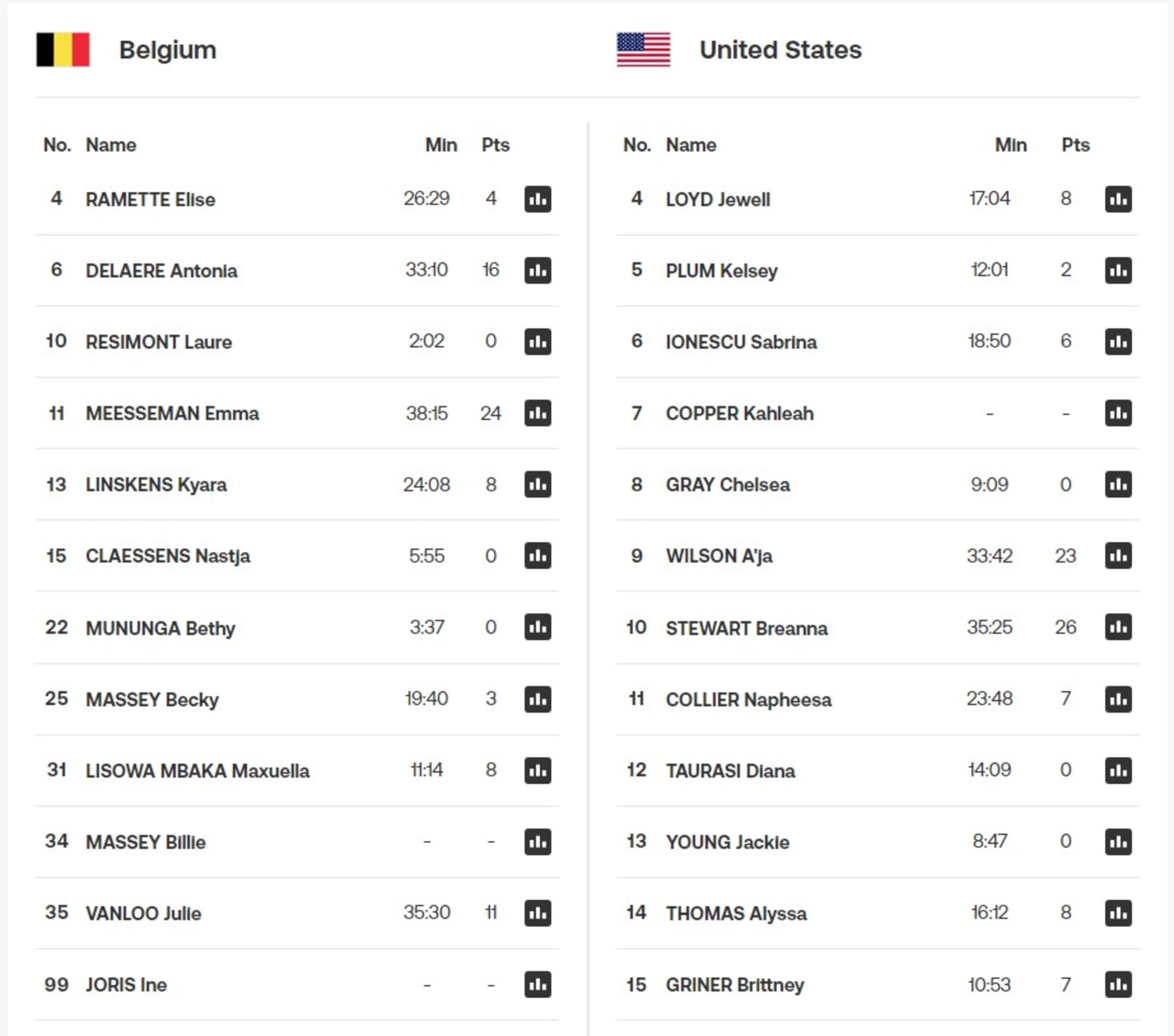
Task: Select player name THOMAS Alyssa
Action: [736, 913]
